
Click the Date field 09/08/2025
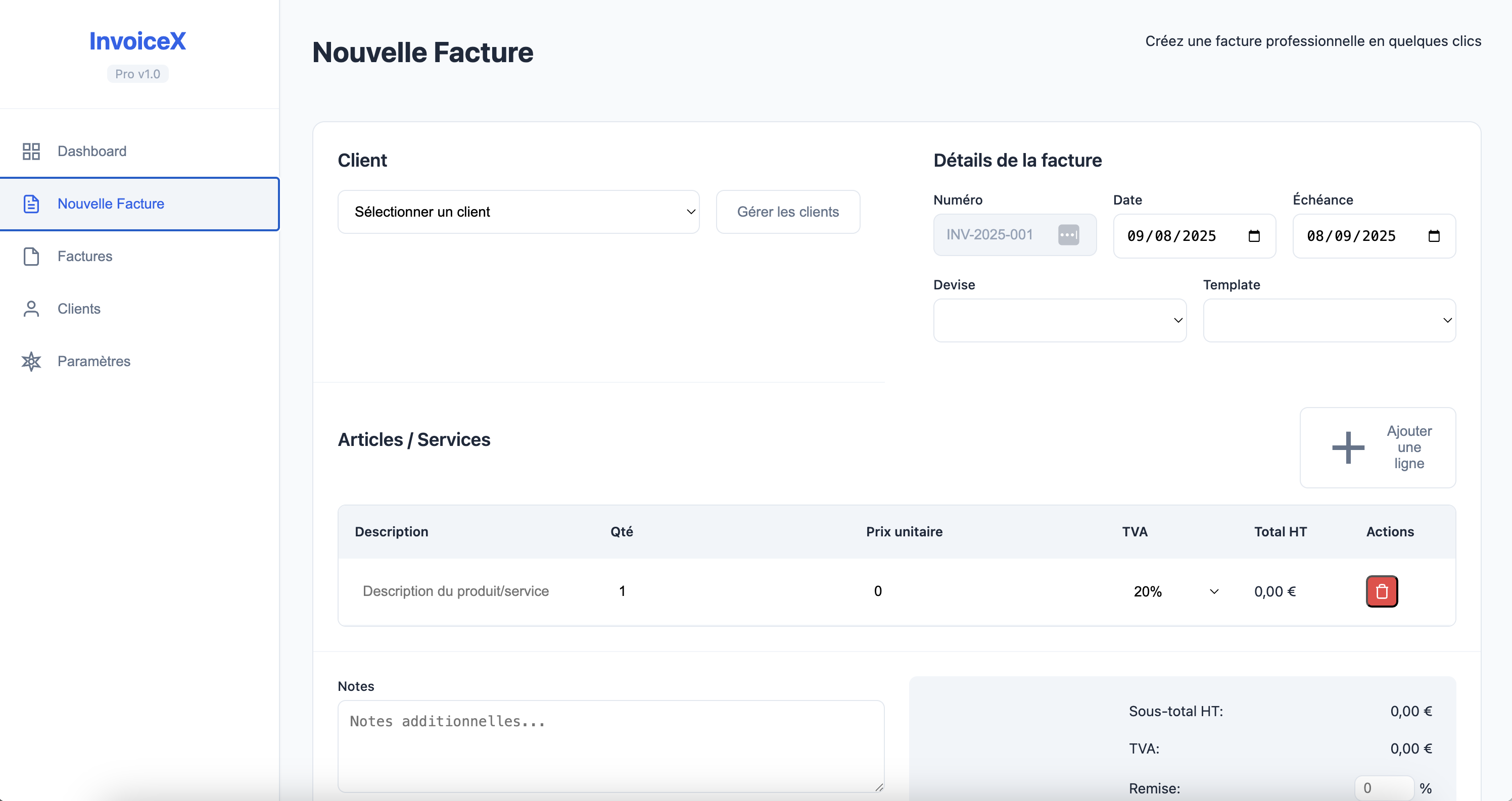click(1195, 236)
